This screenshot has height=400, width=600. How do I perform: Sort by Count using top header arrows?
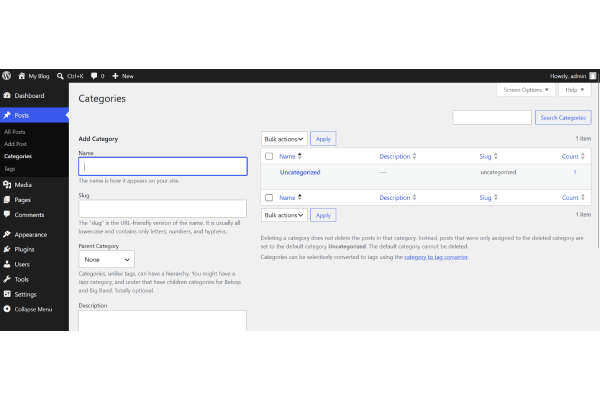[583, 156]
